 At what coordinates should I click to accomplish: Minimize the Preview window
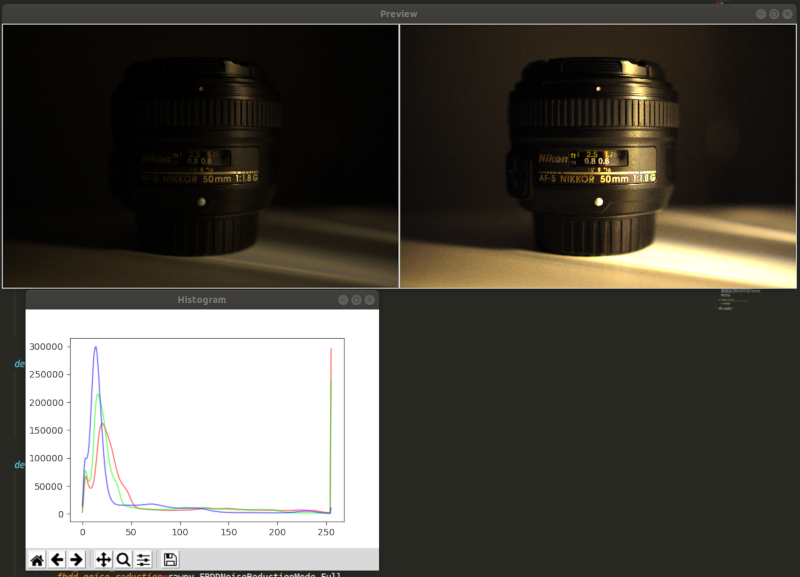(761, 14)
